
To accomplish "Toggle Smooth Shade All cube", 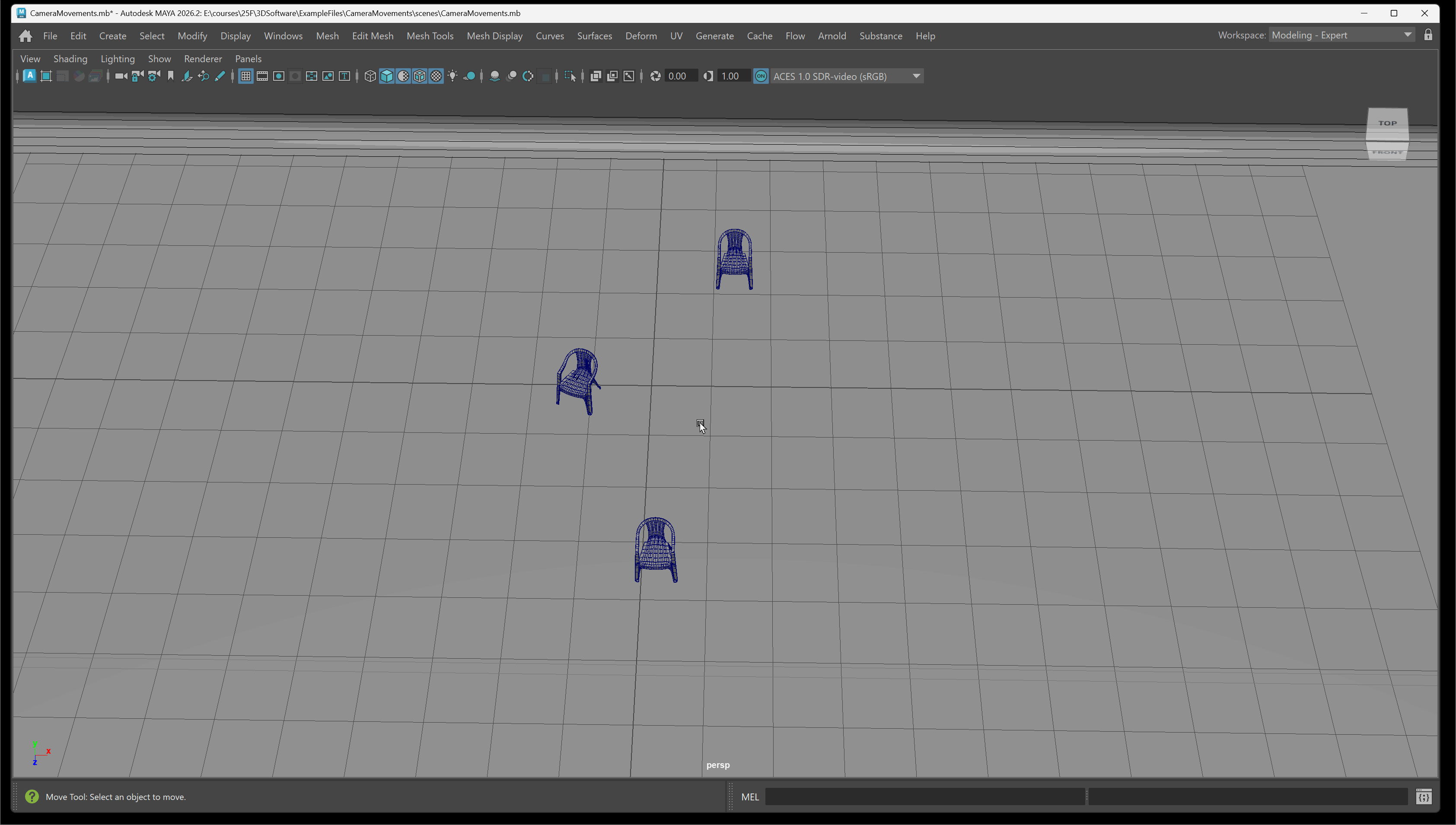I will (x=386, y=76).
